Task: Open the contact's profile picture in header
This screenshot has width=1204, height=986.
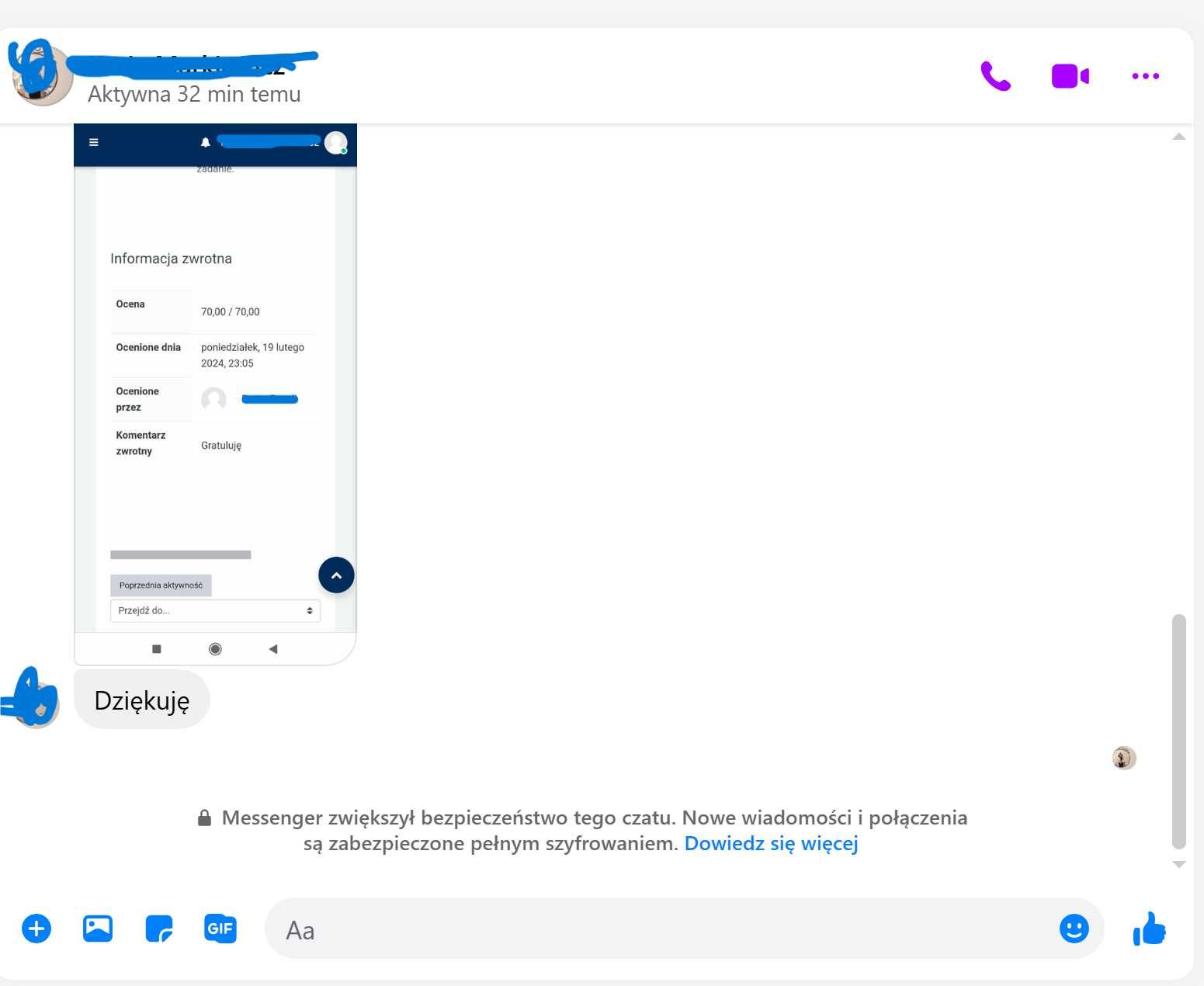Action: click(x=41, y=75)
